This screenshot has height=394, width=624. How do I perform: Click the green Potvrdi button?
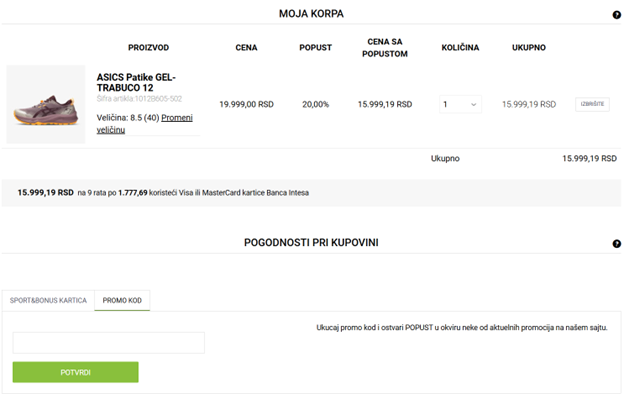[76, 372]
